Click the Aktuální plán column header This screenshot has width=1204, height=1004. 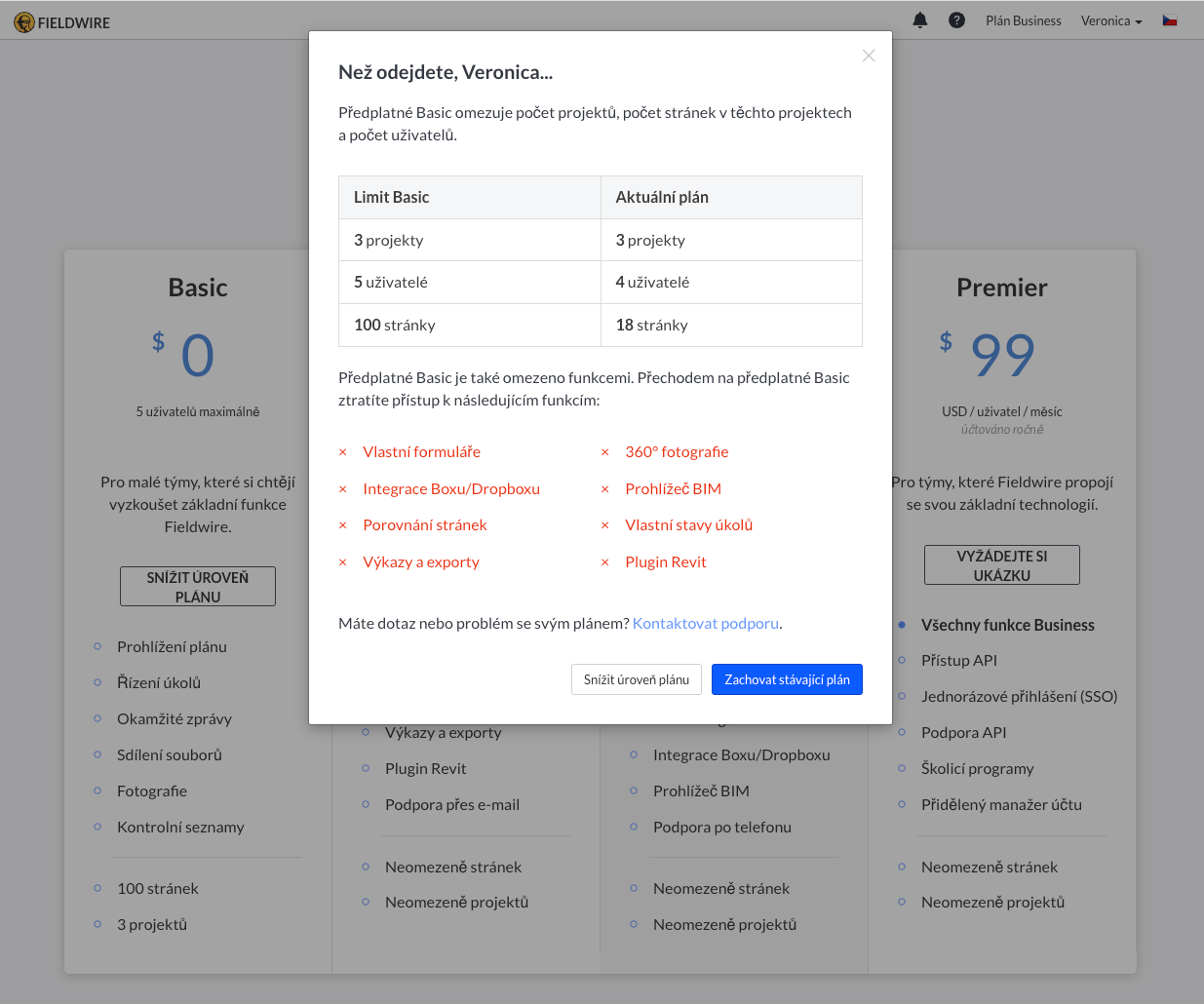[x=731, y=197]
